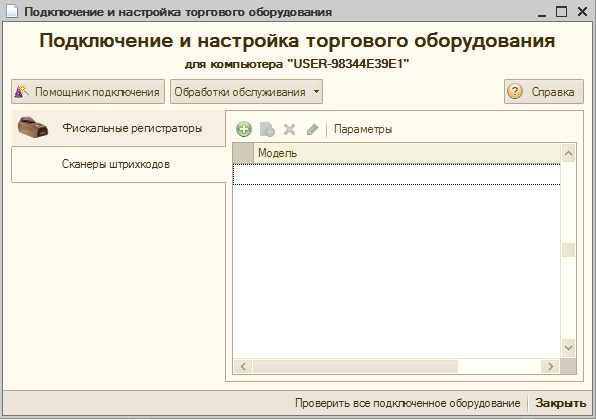Click the Закрыть button
The image size is (596, 420).
coord(561,403)
